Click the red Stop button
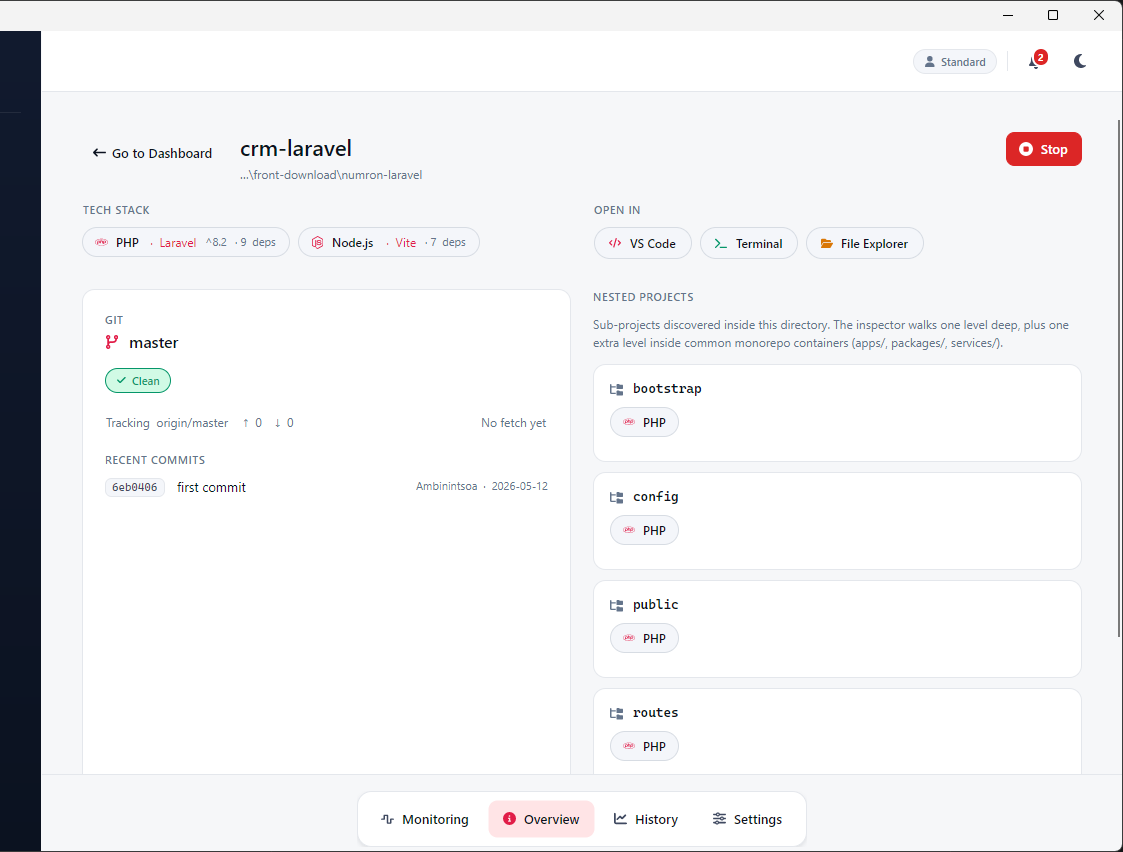Viewport: 1123px width, 852px height. pyautogui.click(x=1044, y=149)
